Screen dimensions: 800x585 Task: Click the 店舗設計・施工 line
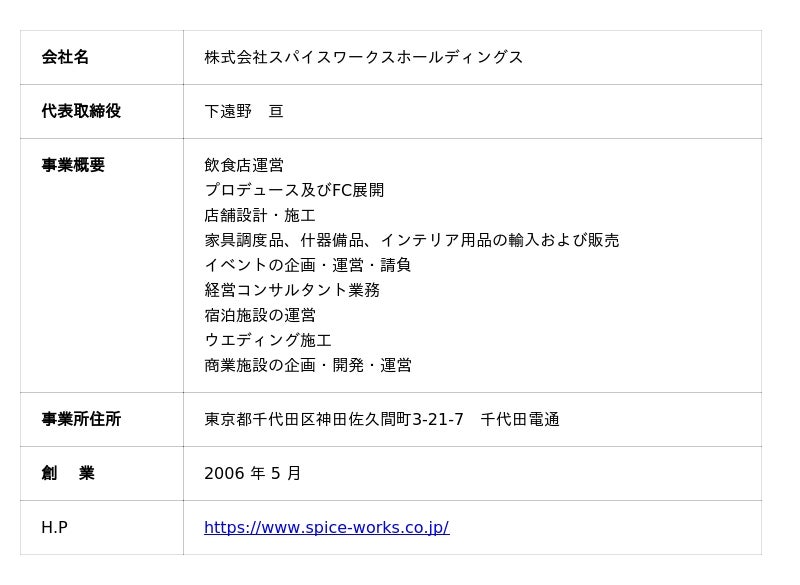click(x=260, y=215)
